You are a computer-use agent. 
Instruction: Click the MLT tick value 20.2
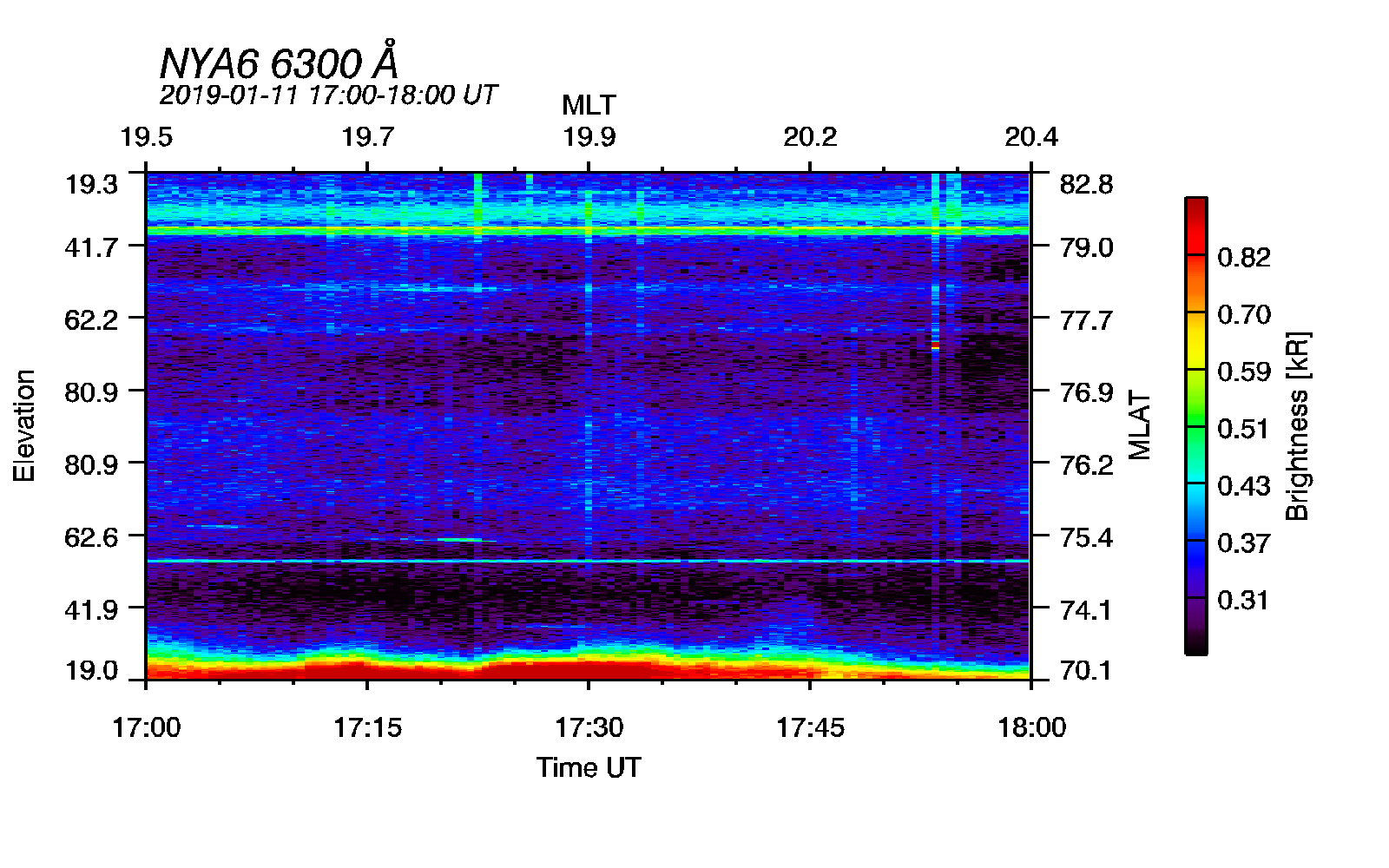point(810,137)
